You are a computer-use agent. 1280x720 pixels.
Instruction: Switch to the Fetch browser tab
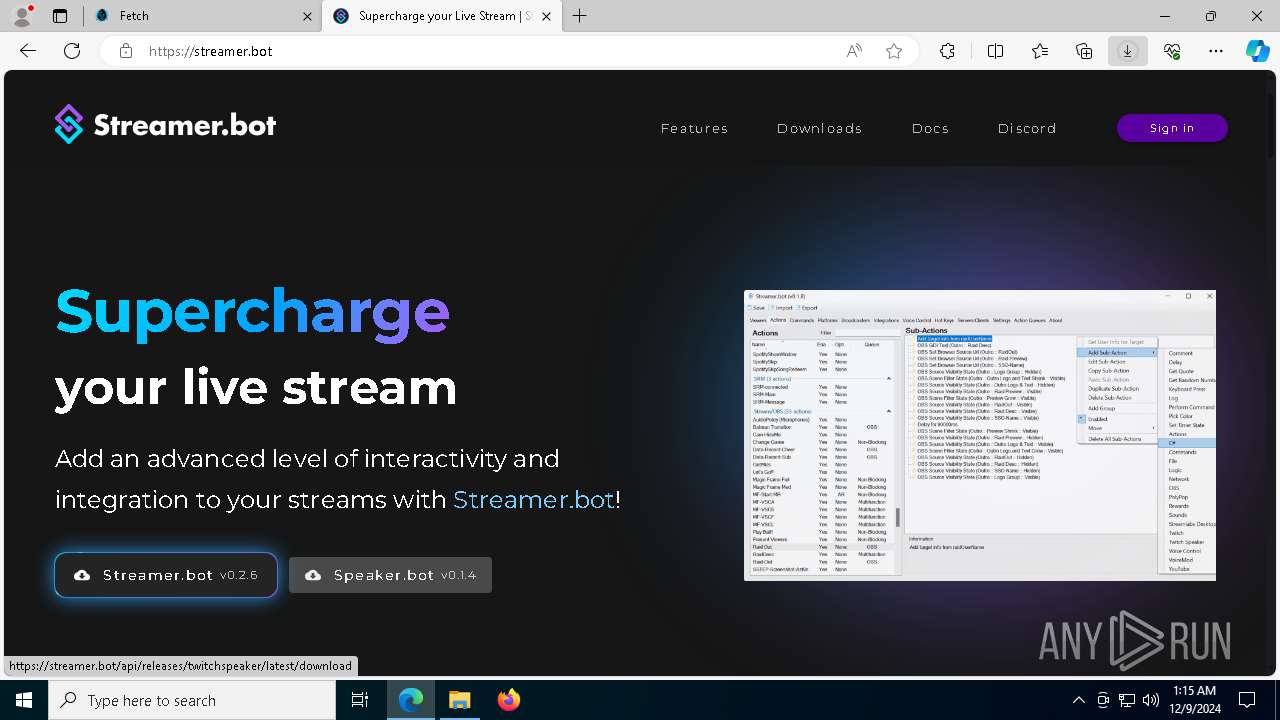[x=200, y=16]
